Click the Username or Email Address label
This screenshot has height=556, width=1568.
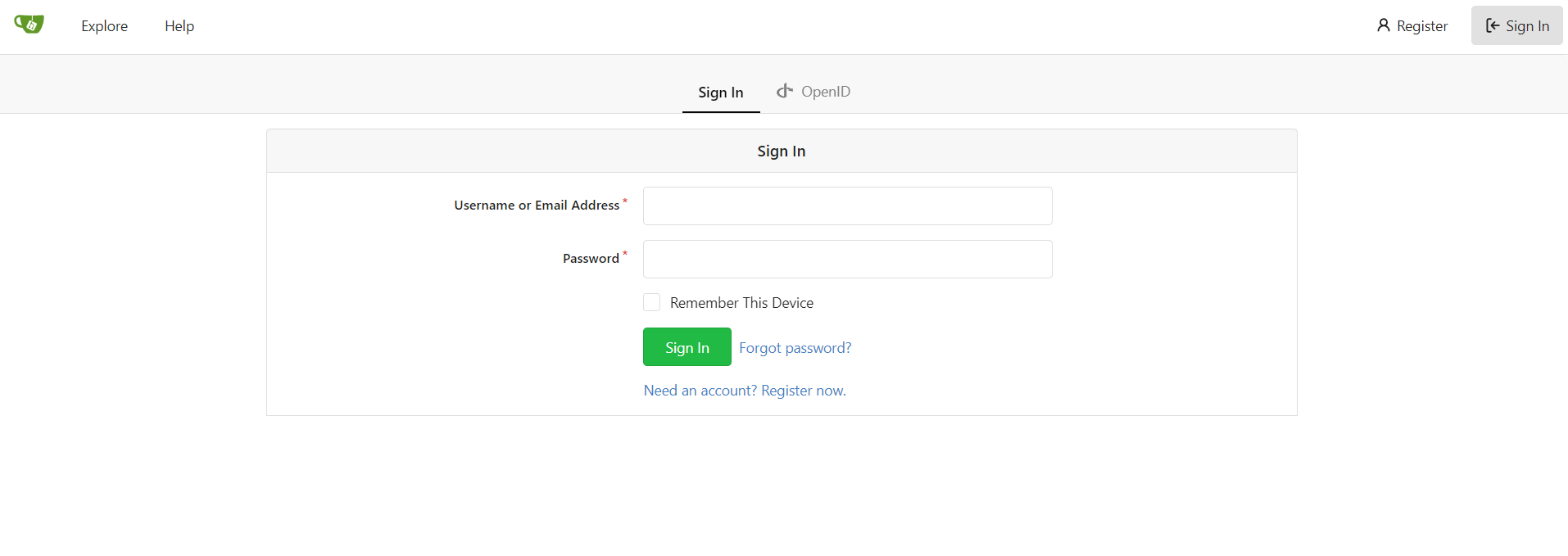click(537, 206)
